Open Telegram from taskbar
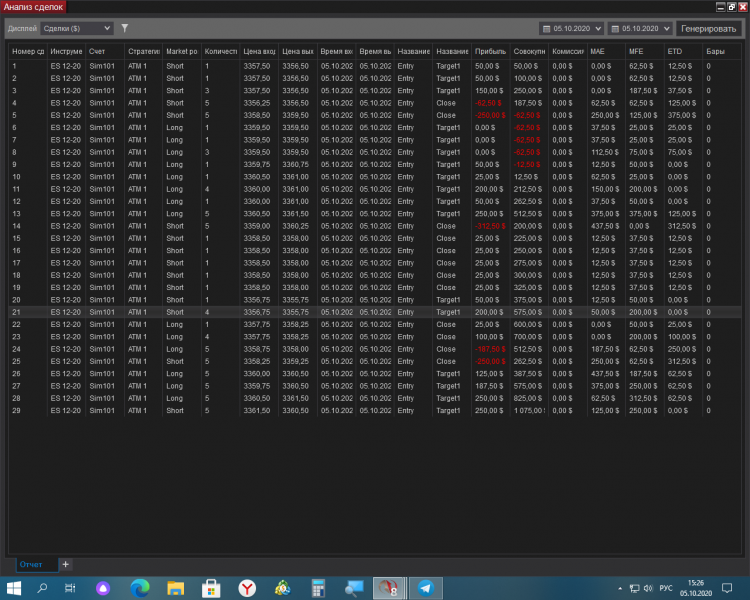The width and height of the screenshot is (750, 600). (x=425, y=588)
